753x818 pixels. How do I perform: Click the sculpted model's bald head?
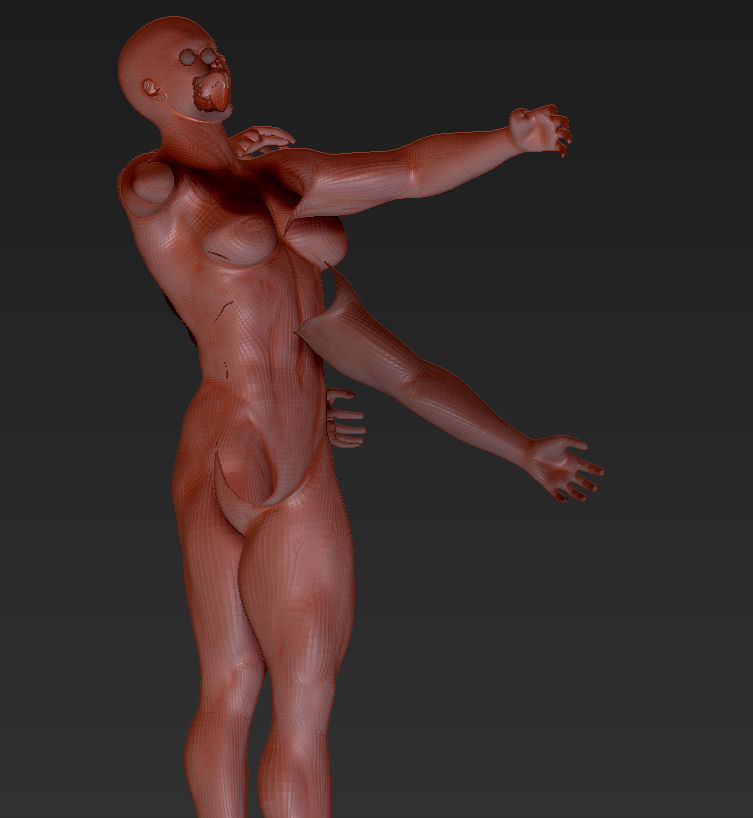point(172,69)
